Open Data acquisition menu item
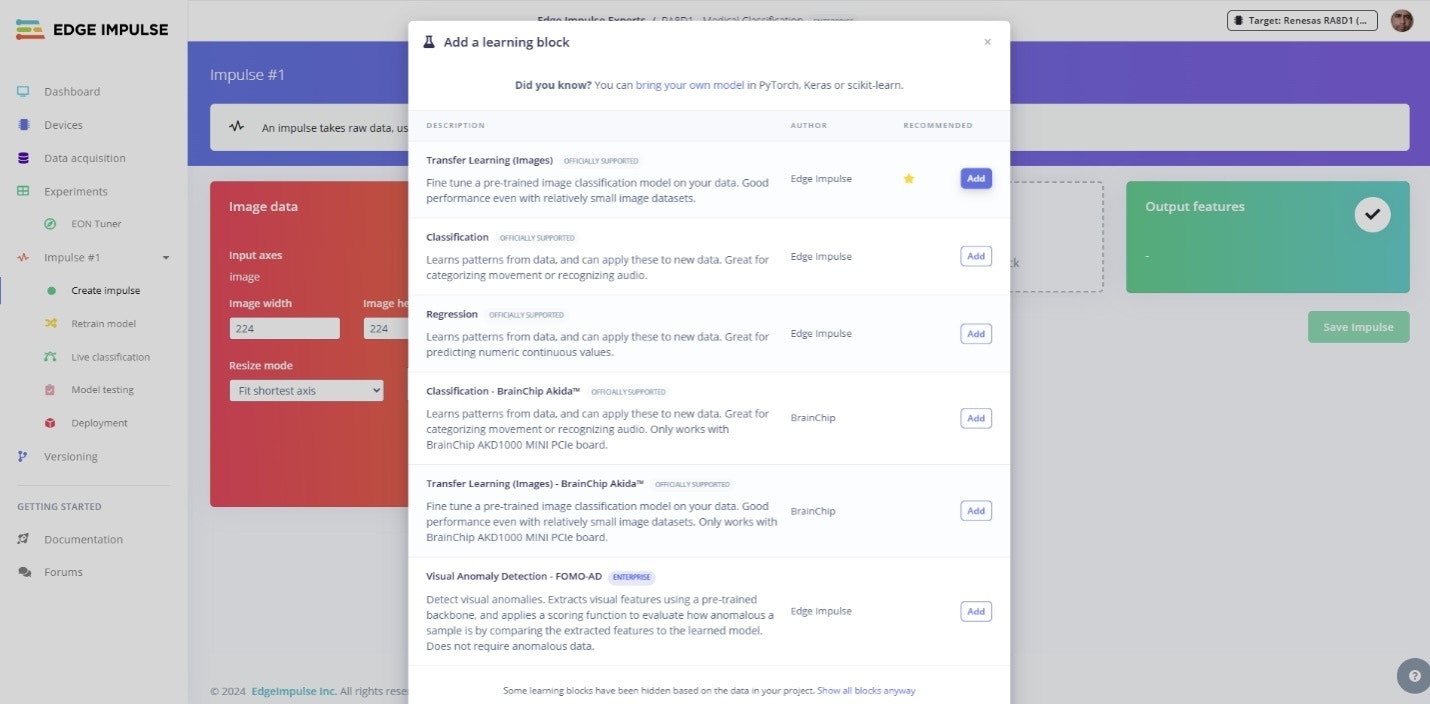Image resolution: width=1430 pixels, height=704 pixels. coord(85,158)
